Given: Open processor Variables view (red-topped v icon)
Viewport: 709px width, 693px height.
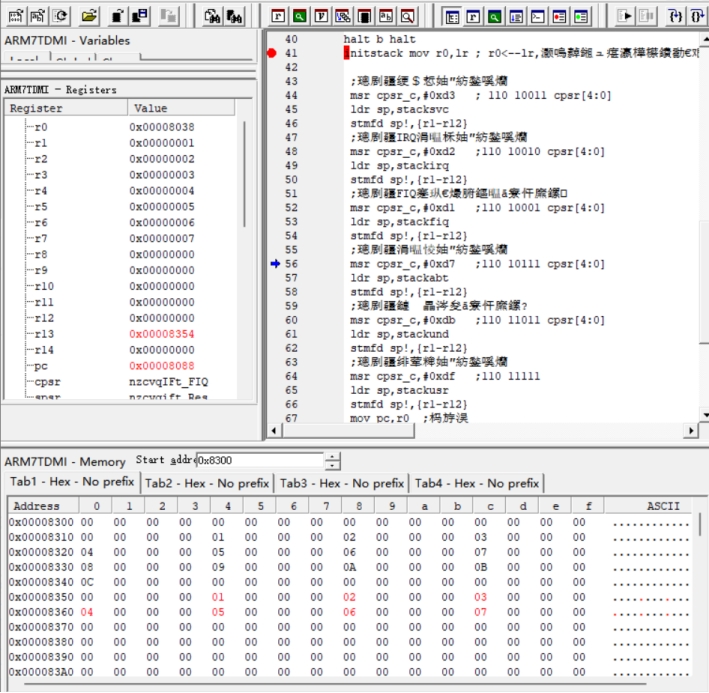Looking at the screenshot, I should (x=321, y=17).
